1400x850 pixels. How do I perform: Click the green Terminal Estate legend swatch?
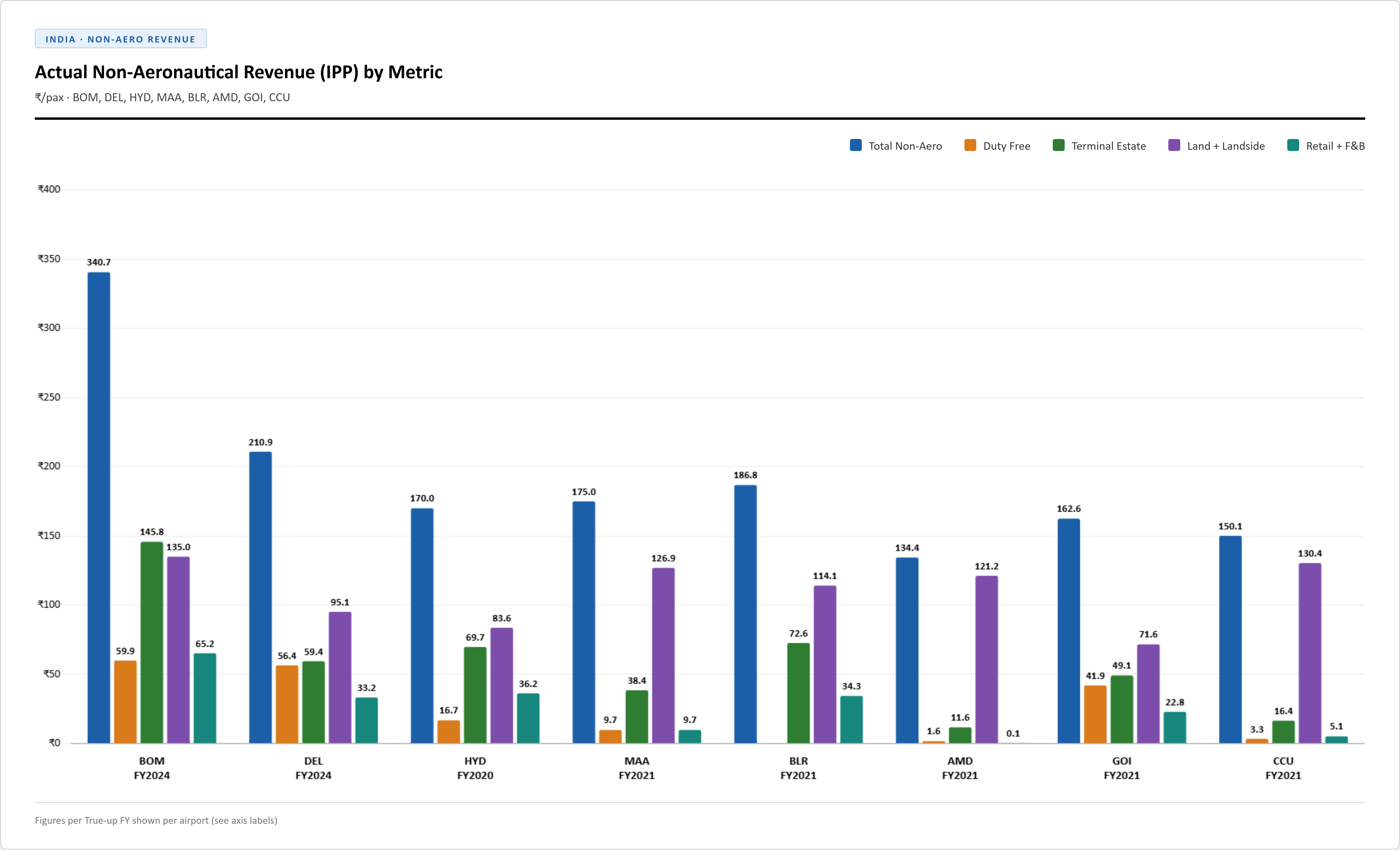(1058, 145)
